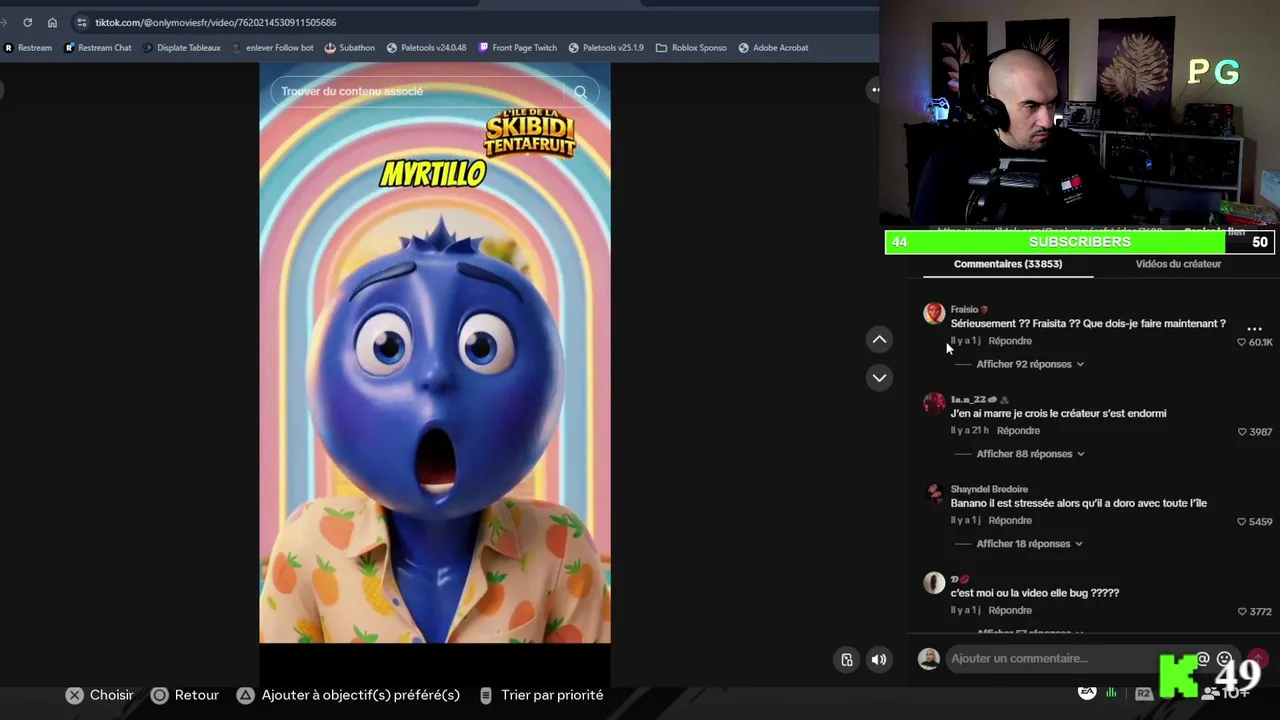Image resolution: width=1280 pixels, height=720 pixels.
Task: Click the EA logo icon in bottom bar
Action: pyautogui.click(x=1087, y=692)
